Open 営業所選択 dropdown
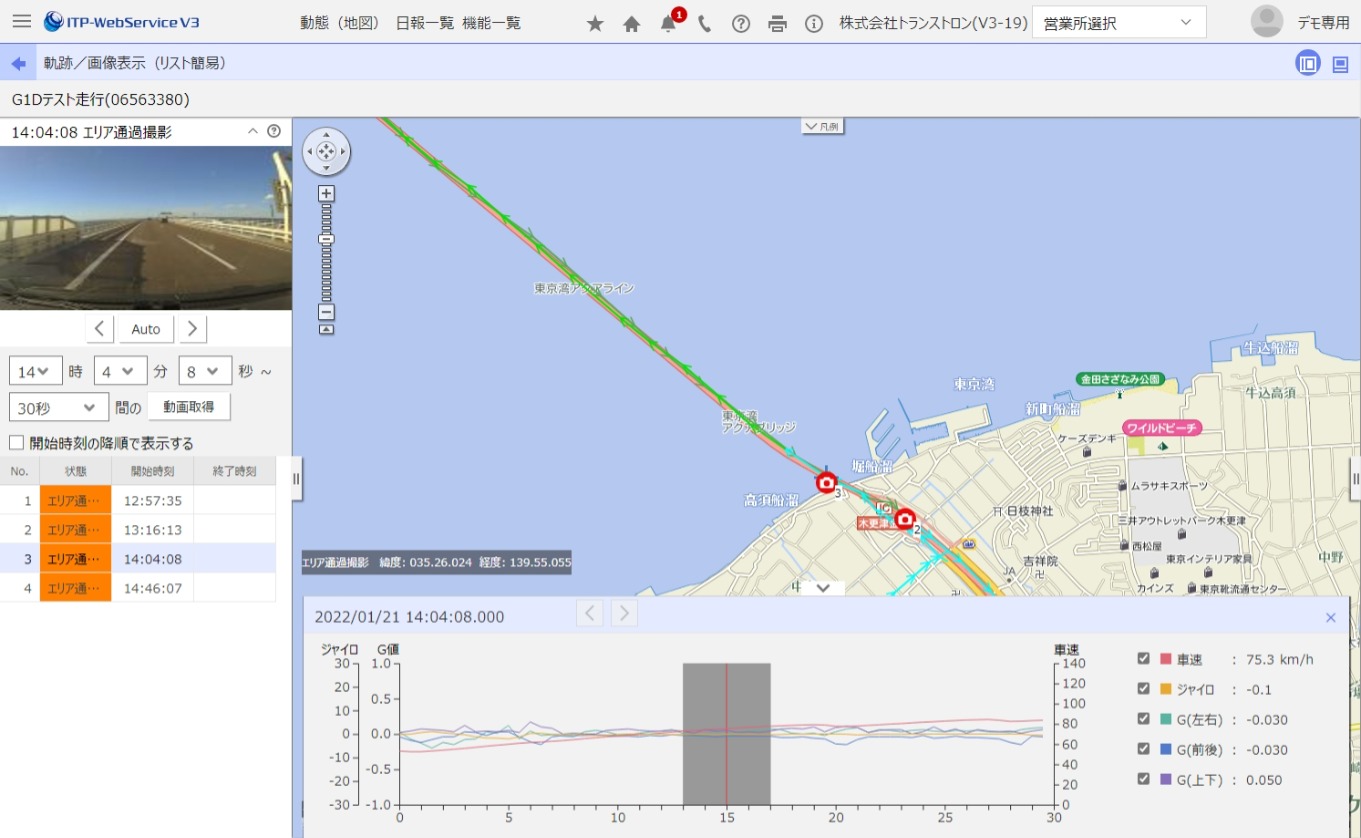Image resolution: width=1361 pixels, height=838 pixels. (1119, 22)
